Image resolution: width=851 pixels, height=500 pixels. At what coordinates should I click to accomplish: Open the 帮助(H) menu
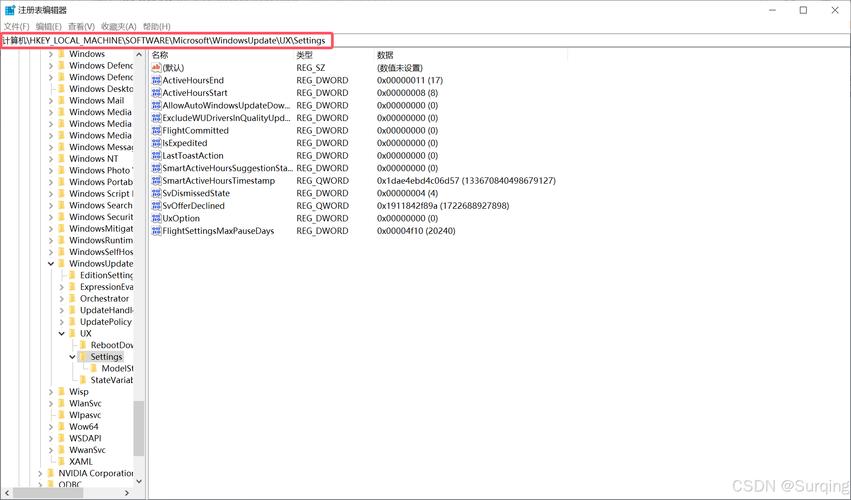(x=157, y=26)
